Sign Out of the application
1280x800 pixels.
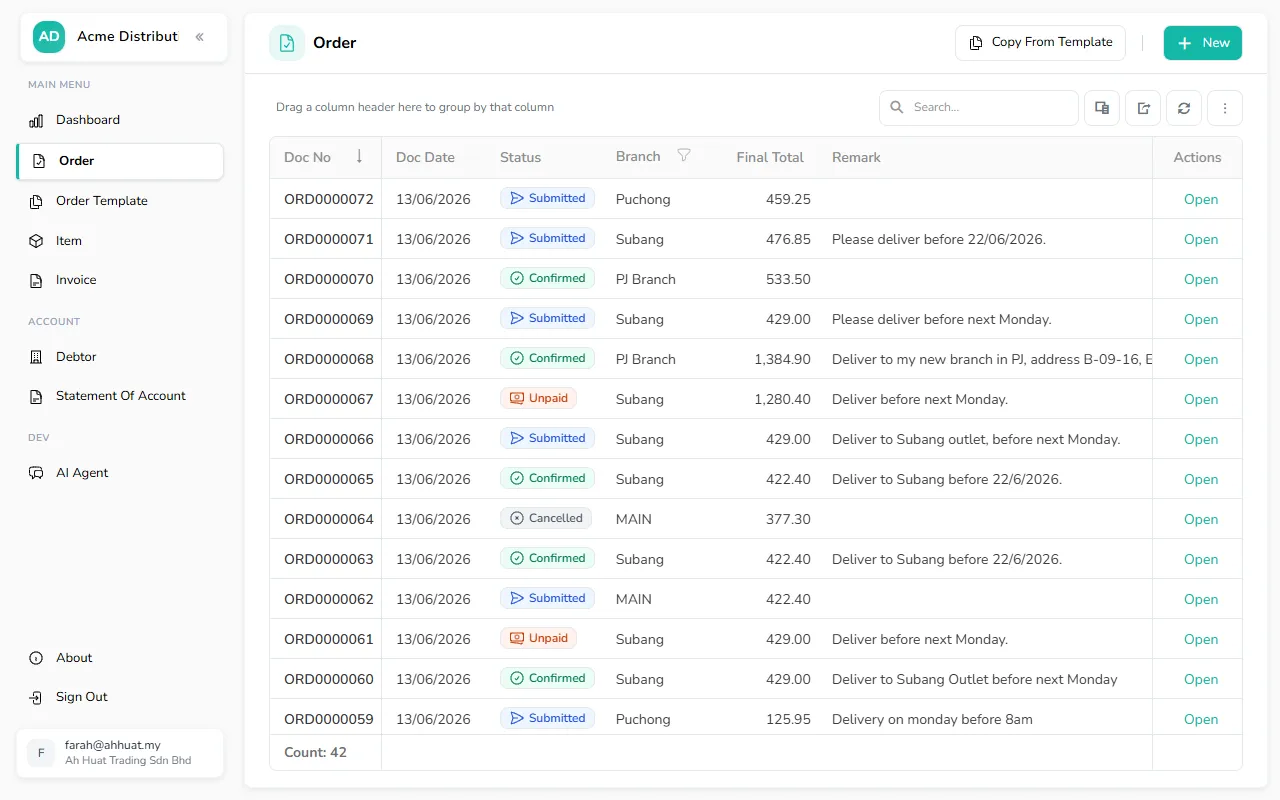pyautogui.click(x=120, y=697)
